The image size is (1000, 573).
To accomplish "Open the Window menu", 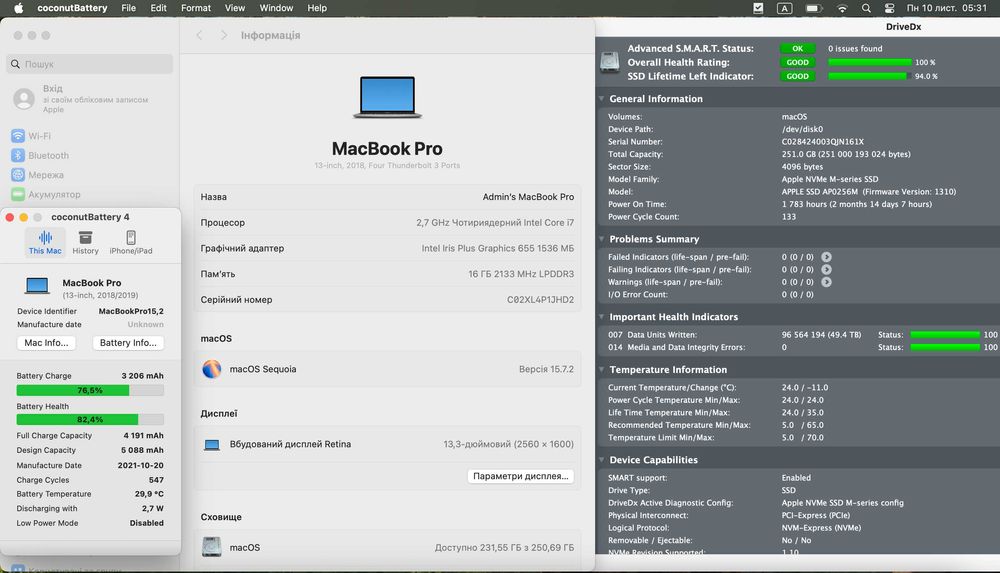I will tap(276, 8).
